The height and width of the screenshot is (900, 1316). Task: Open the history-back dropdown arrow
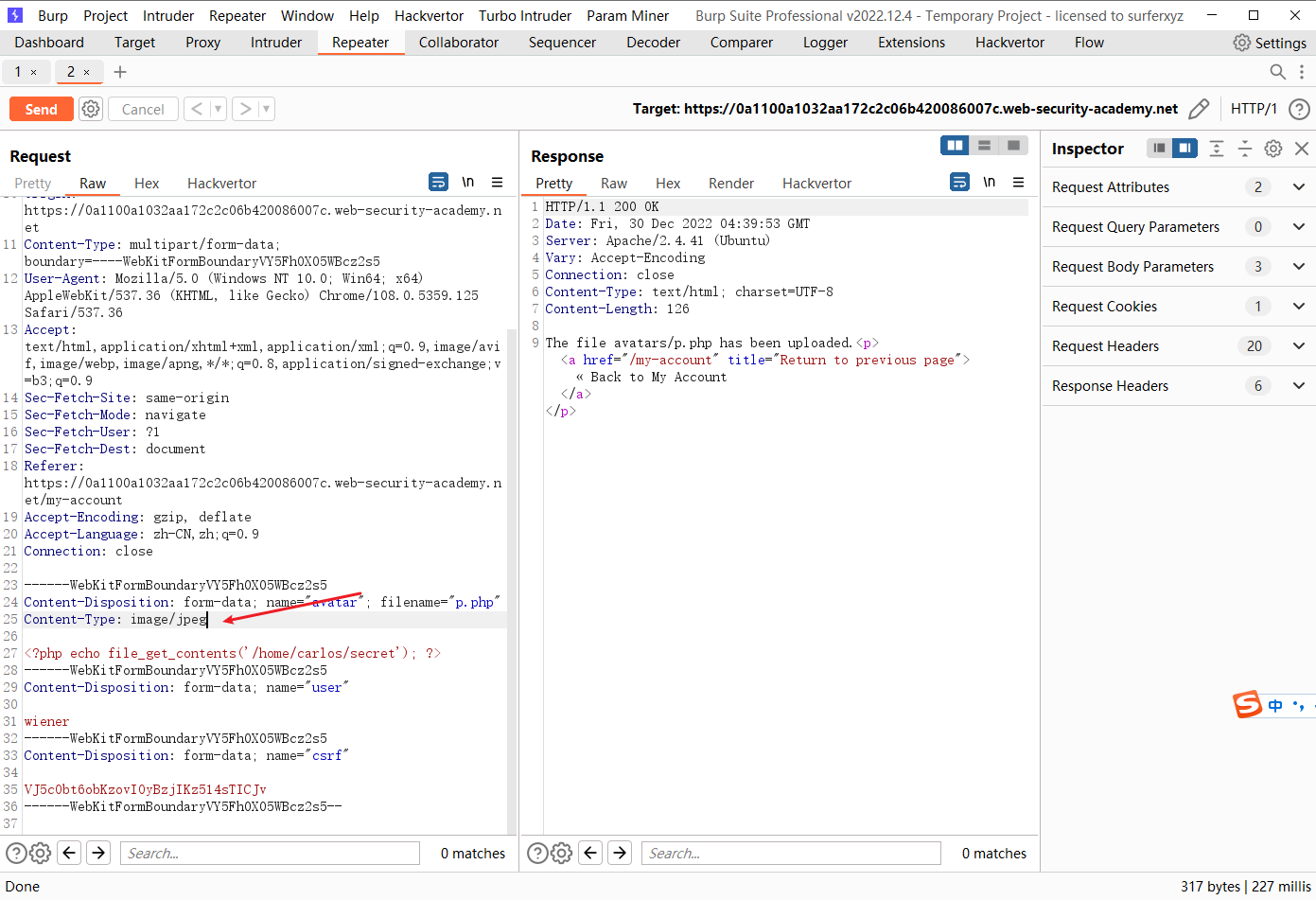coord(219,109)
